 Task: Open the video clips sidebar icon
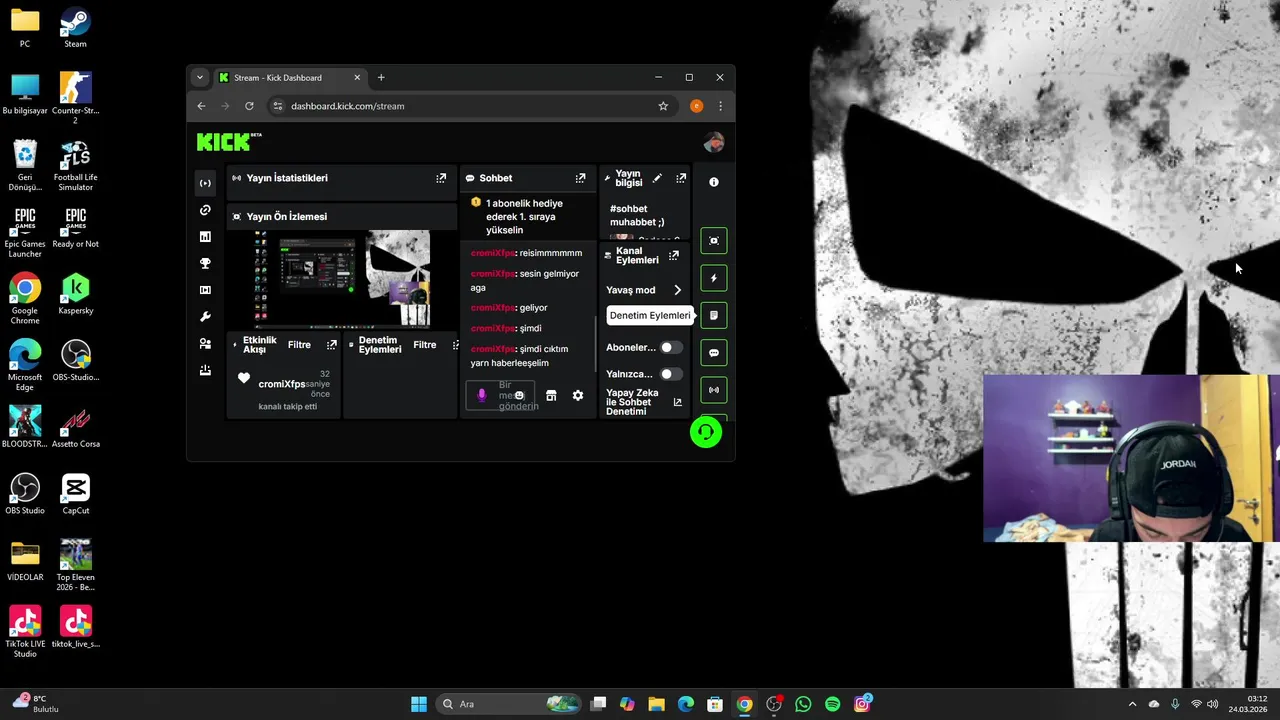coord(205,290)
